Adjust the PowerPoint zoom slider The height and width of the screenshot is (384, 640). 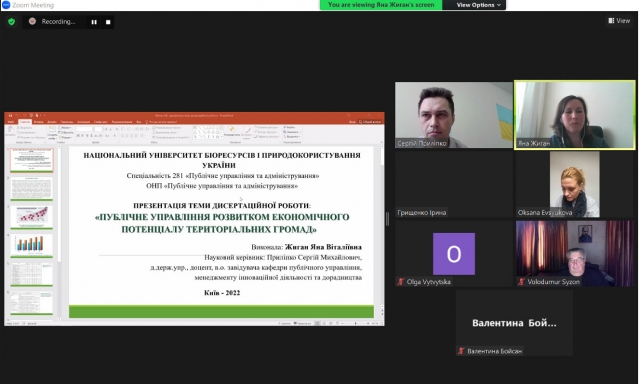tap(356, 324)
